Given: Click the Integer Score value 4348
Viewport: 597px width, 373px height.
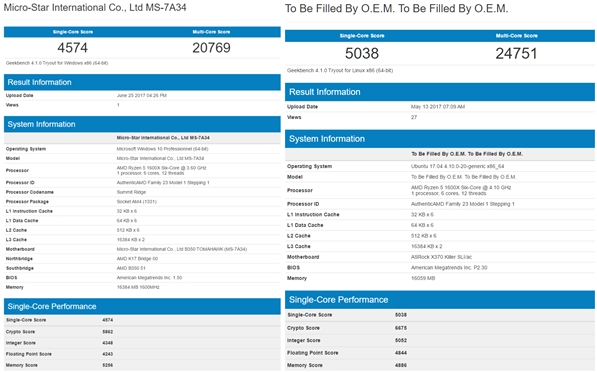Looking at the screenshot, I should (108, 343).
